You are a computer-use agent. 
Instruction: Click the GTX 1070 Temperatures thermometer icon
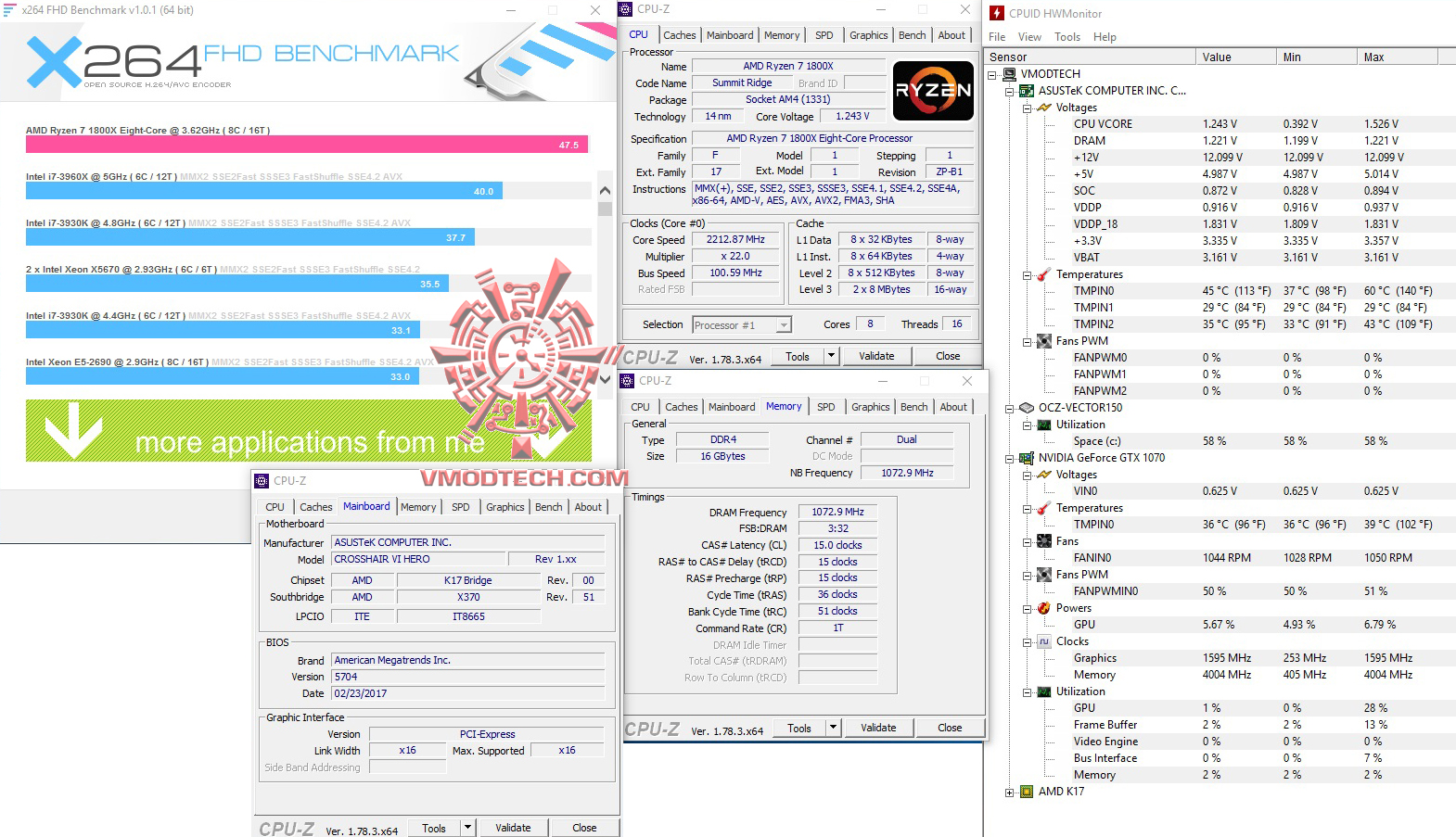(1044, 508)
